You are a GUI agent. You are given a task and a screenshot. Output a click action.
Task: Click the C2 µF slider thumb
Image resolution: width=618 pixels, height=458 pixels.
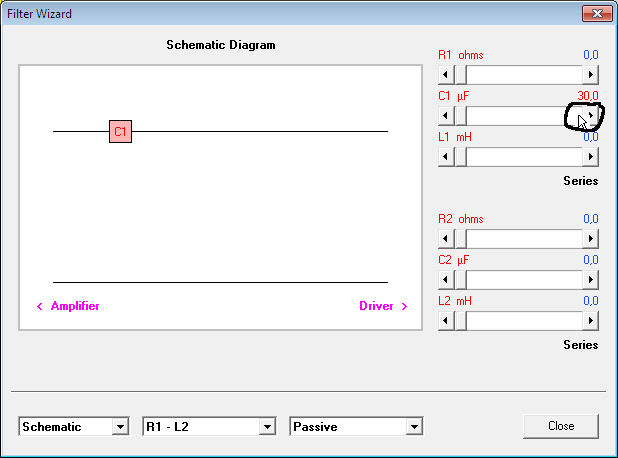click(460, 280)
